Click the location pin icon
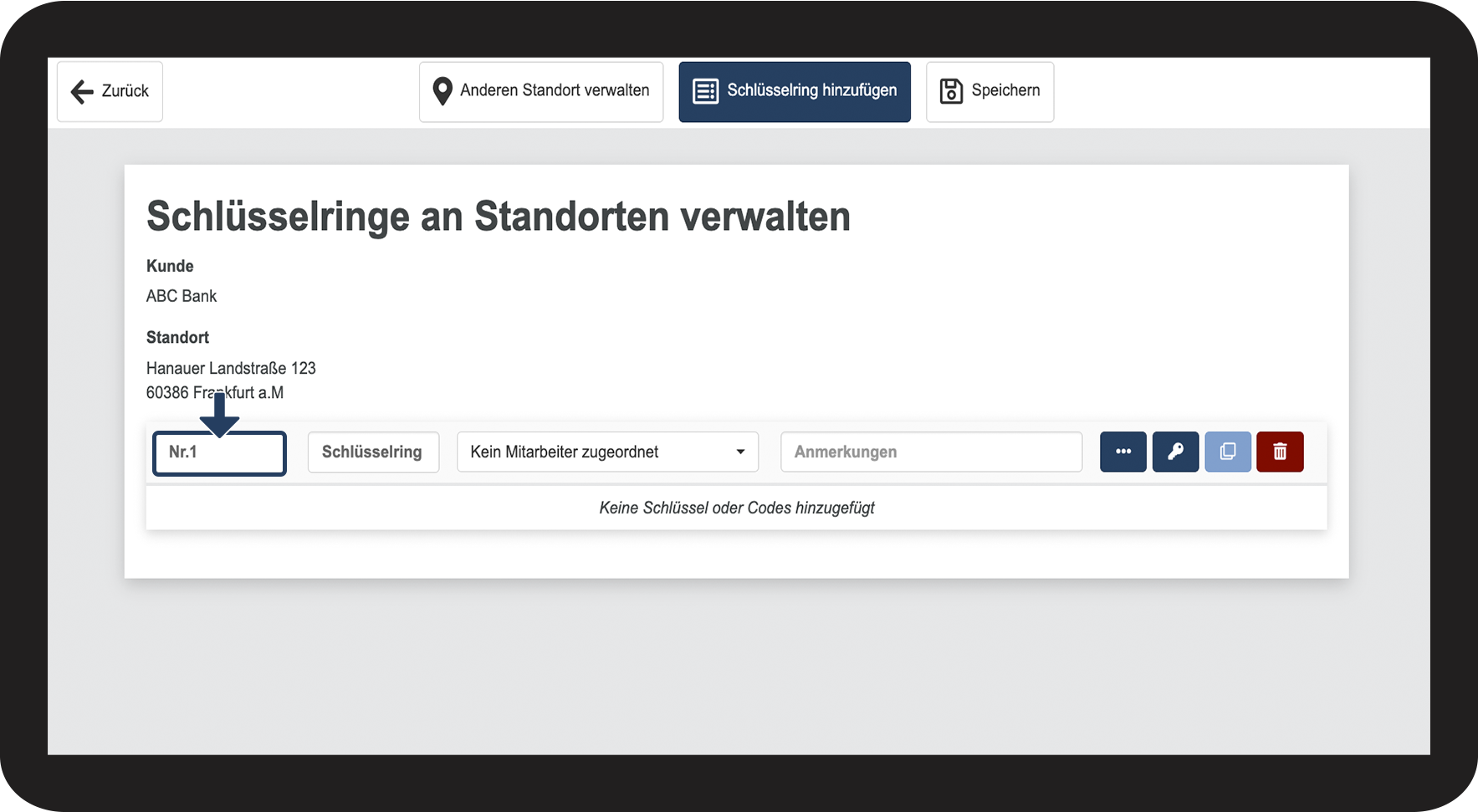 (x=442, y=90)
